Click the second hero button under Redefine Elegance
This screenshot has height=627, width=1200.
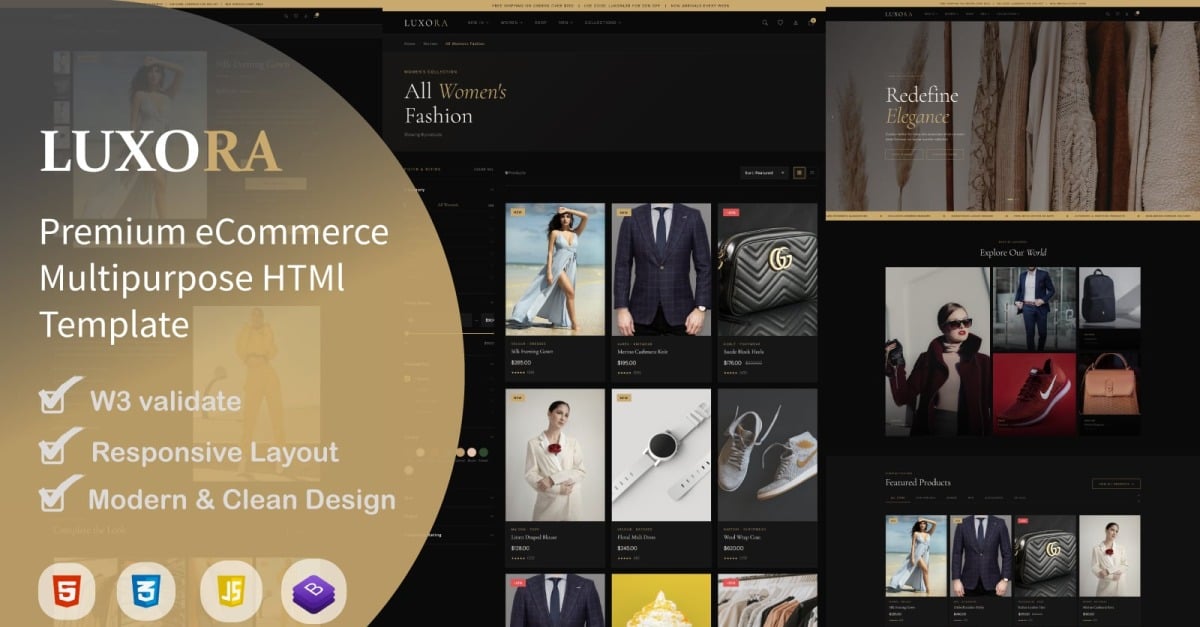click(x=945, y=154)
